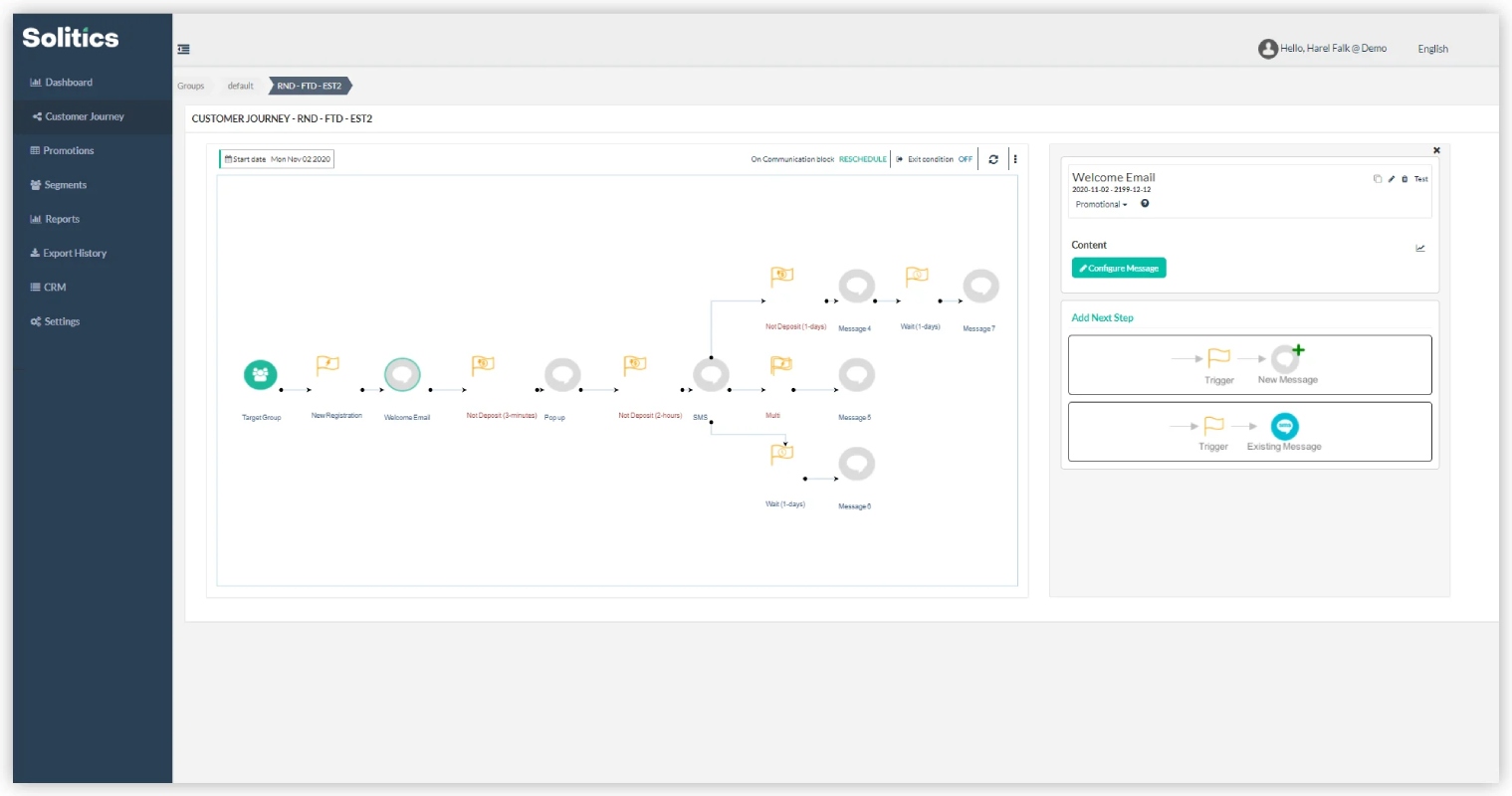Add Trigger and New Message step

point(1249,365)
